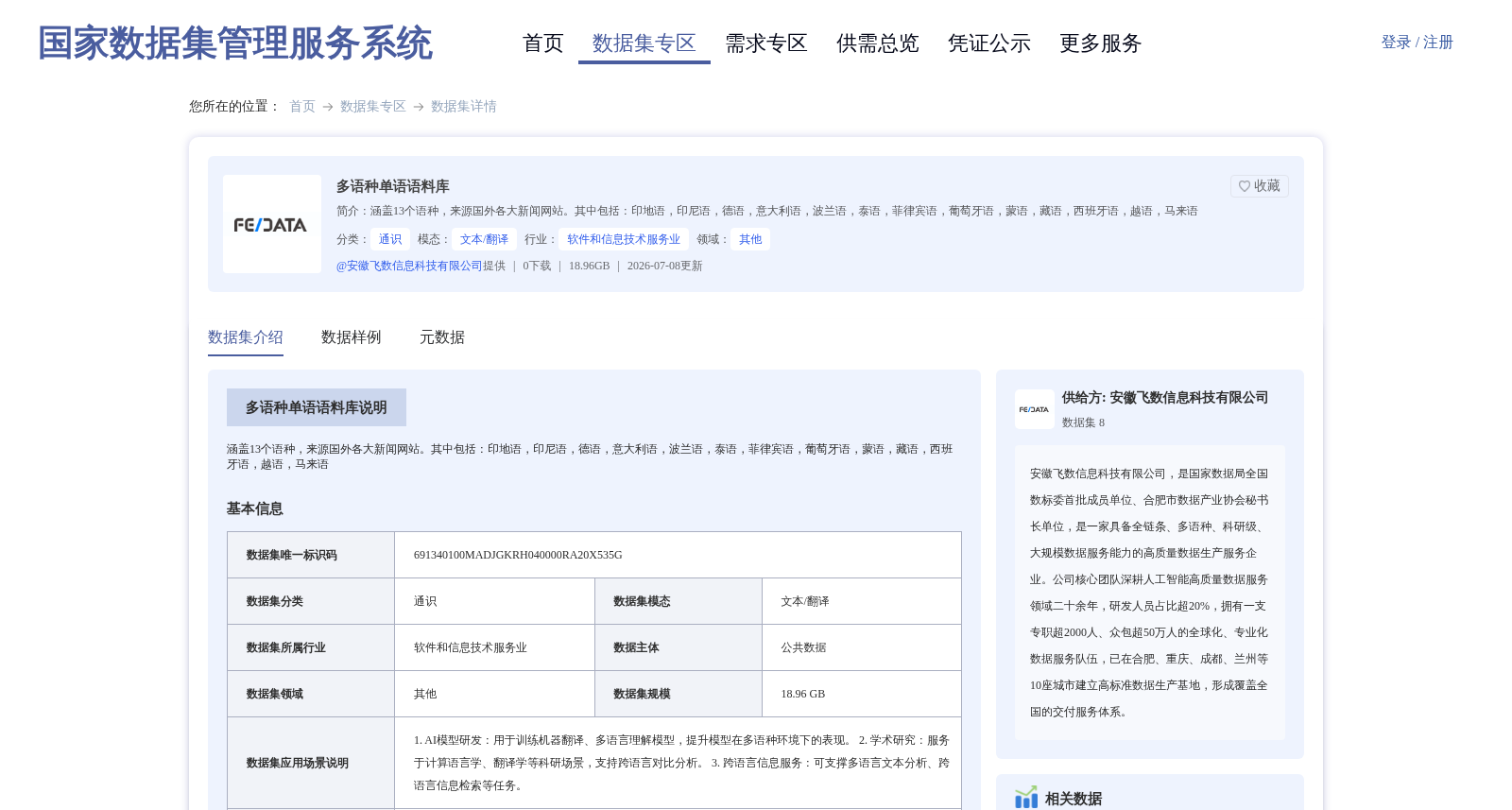Click the 多语种单语语料库 dataset title

tap(393, 186)
